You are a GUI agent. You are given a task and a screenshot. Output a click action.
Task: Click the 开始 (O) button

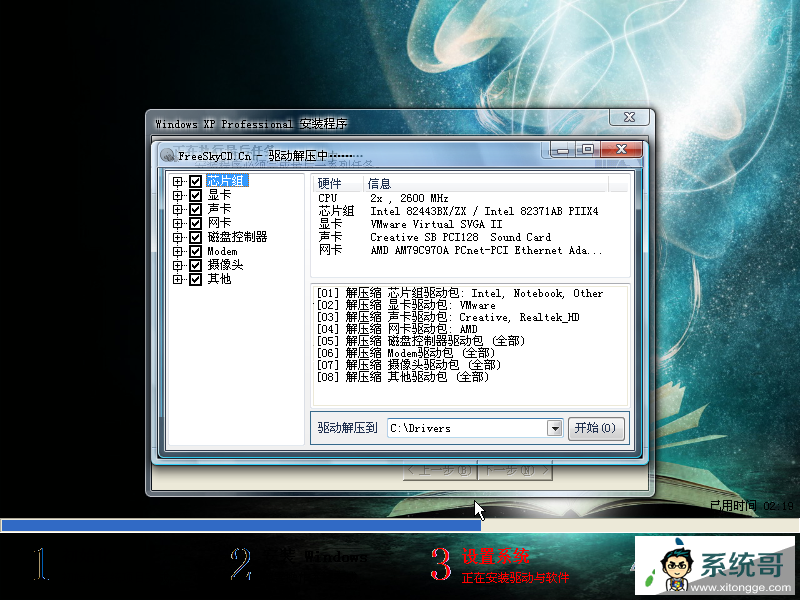click(x=595, y=428)
